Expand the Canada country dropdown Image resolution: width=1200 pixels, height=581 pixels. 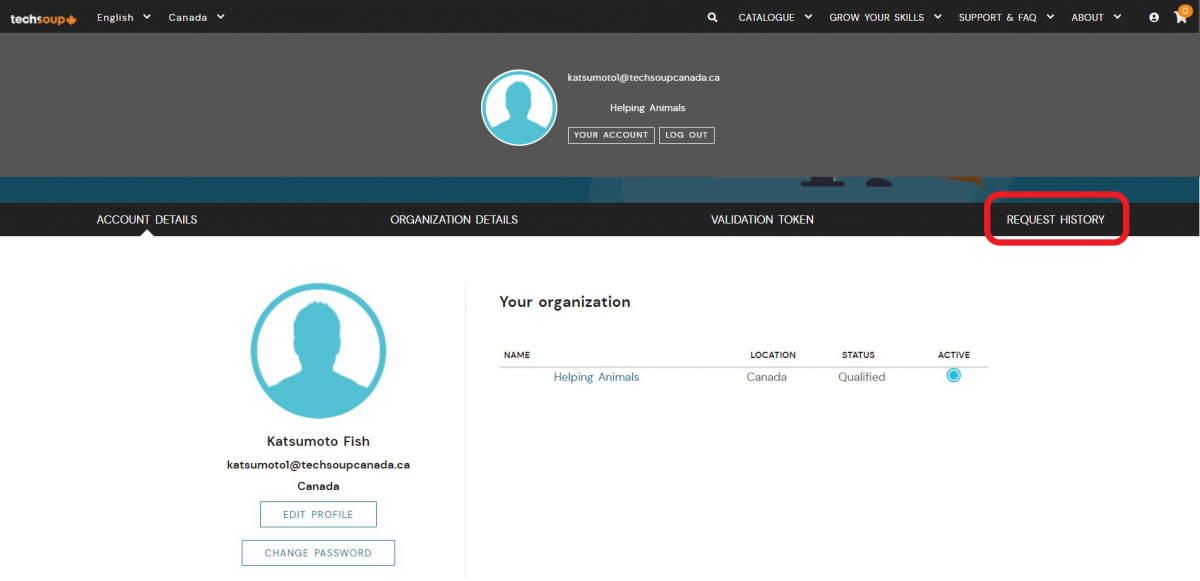point(196,18)
